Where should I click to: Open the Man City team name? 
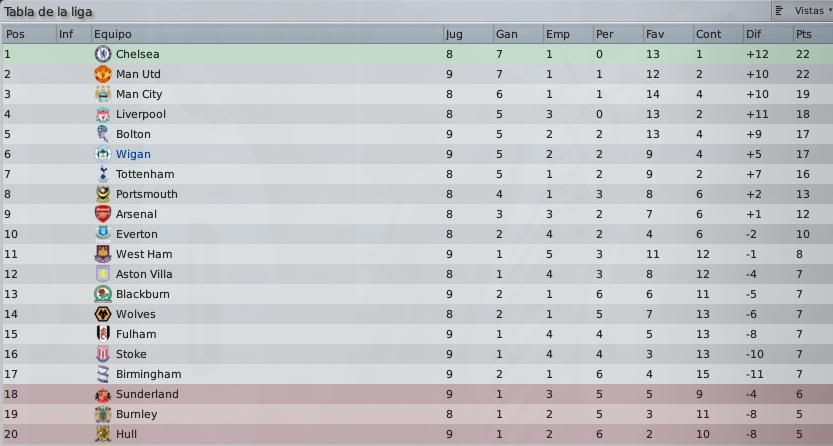click(x=139, y=94)
